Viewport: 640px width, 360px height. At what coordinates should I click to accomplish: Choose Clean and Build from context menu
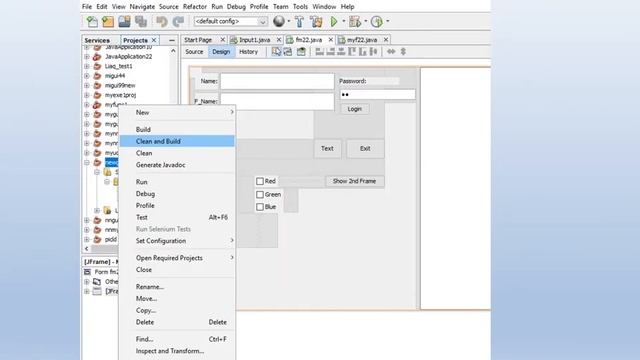point(177,141)
